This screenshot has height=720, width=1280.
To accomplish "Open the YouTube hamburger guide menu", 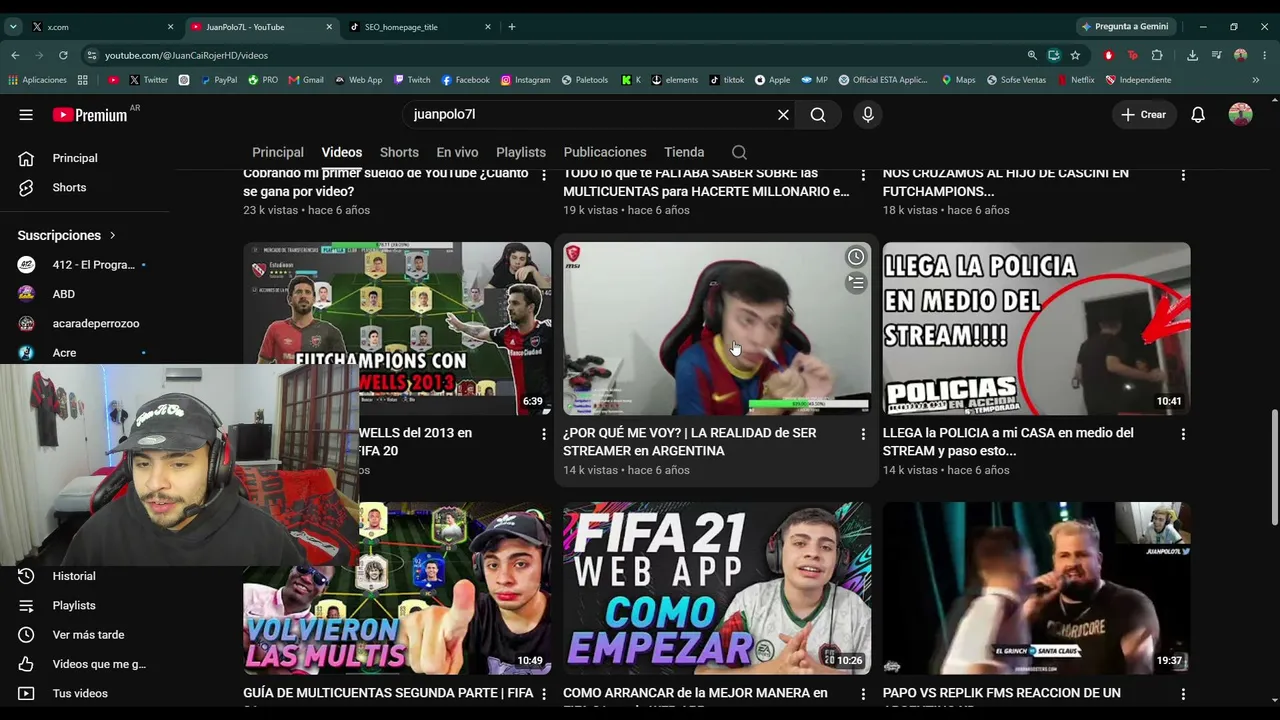I will click(26, 115).
